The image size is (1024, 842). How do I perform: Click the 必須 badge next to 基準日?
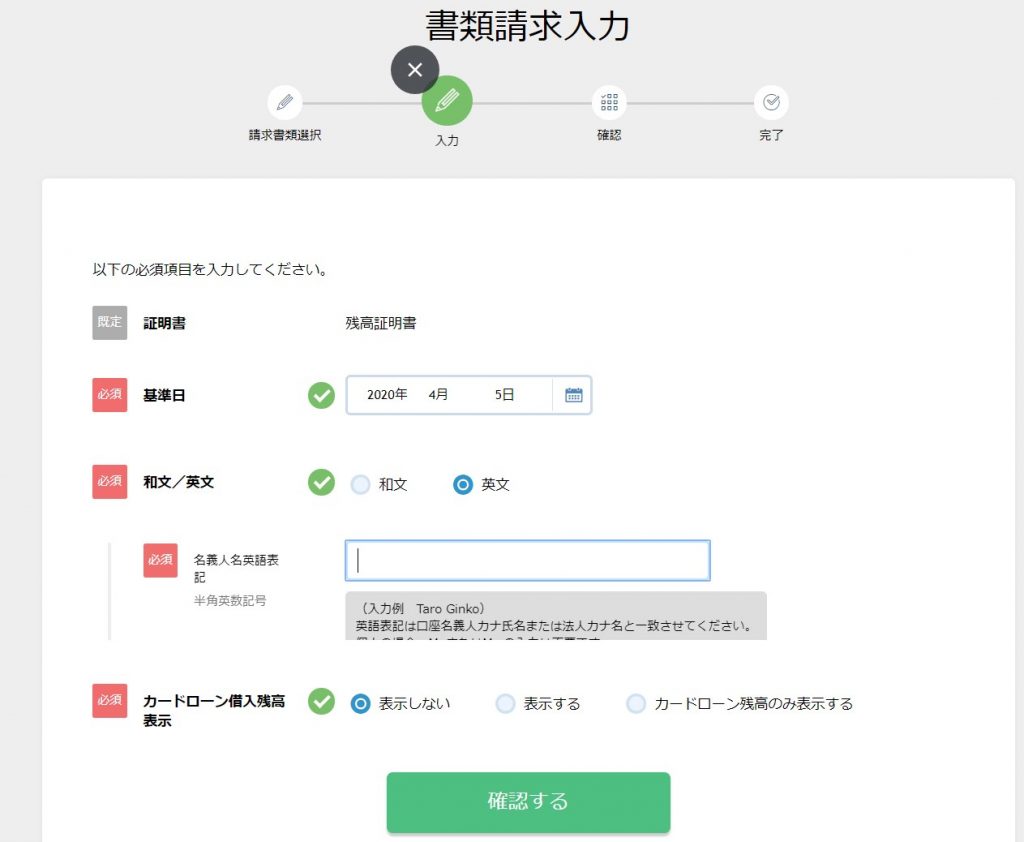tap(110, 395)
